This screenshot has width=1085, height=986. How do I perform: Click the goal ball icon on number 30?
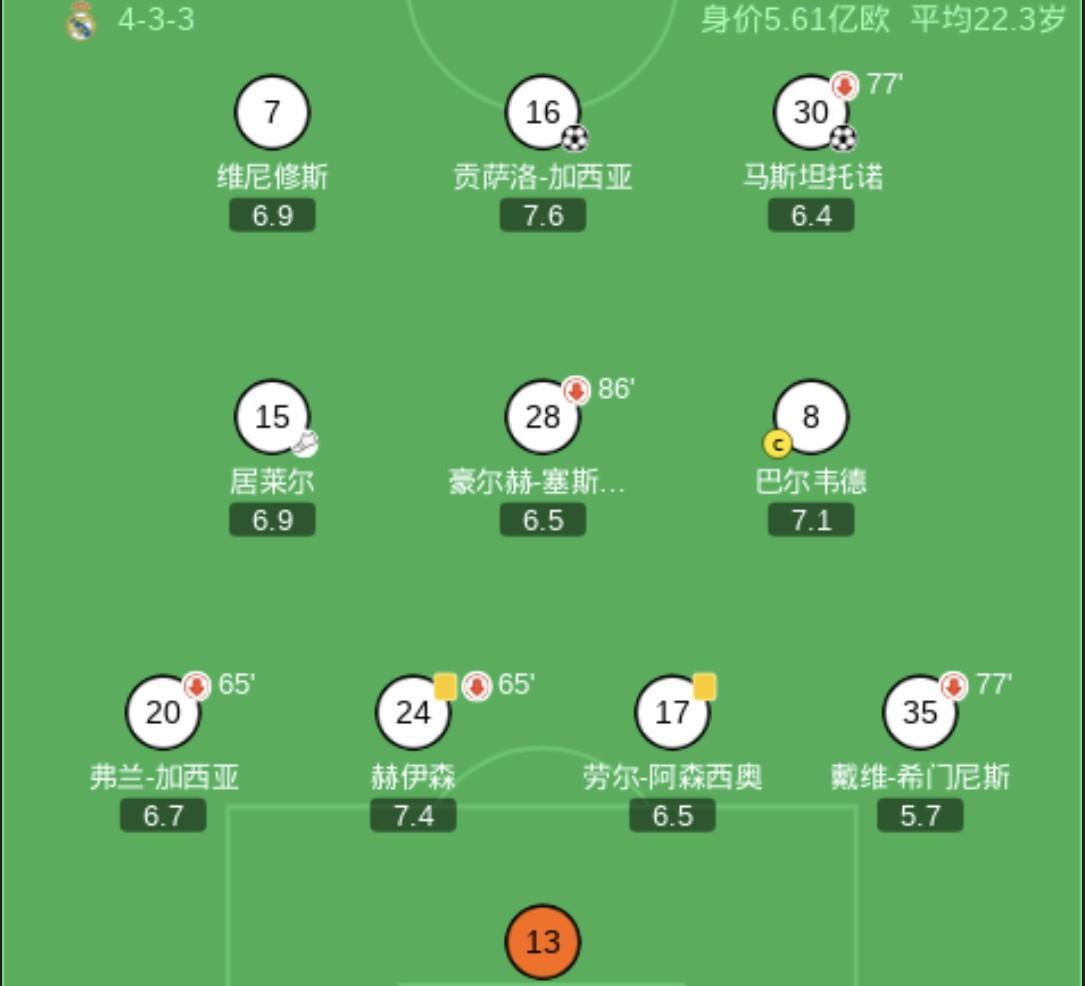tap(843, 138)
